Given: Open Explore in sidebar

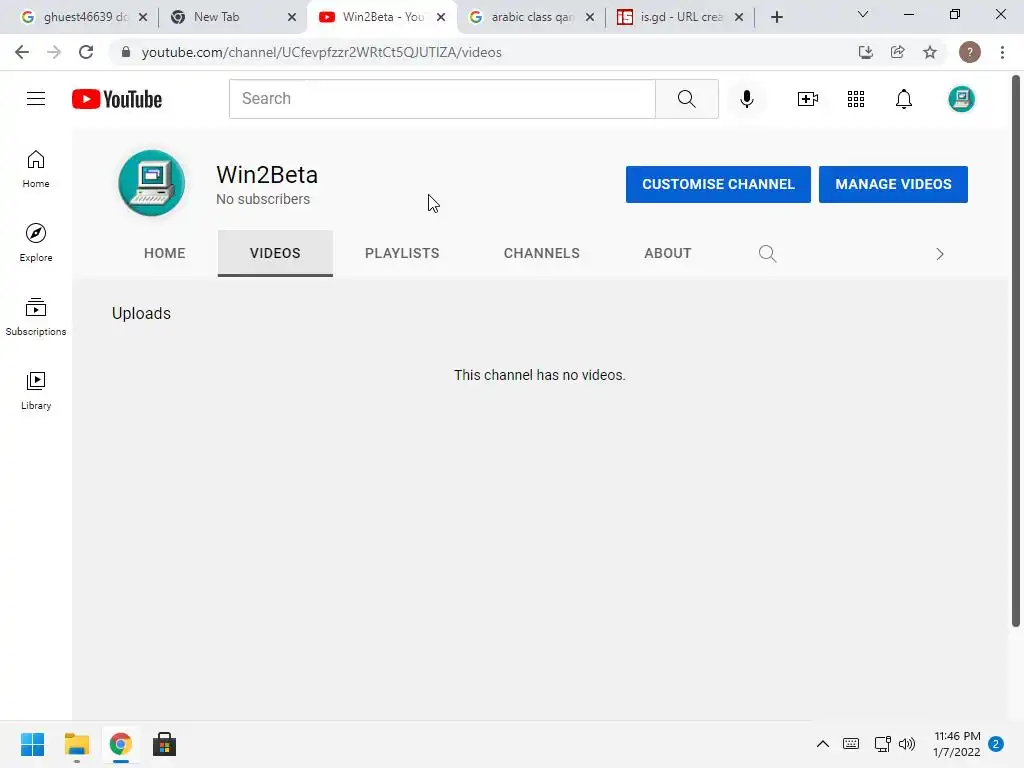Looking at the screenshot, I should 36,243.
